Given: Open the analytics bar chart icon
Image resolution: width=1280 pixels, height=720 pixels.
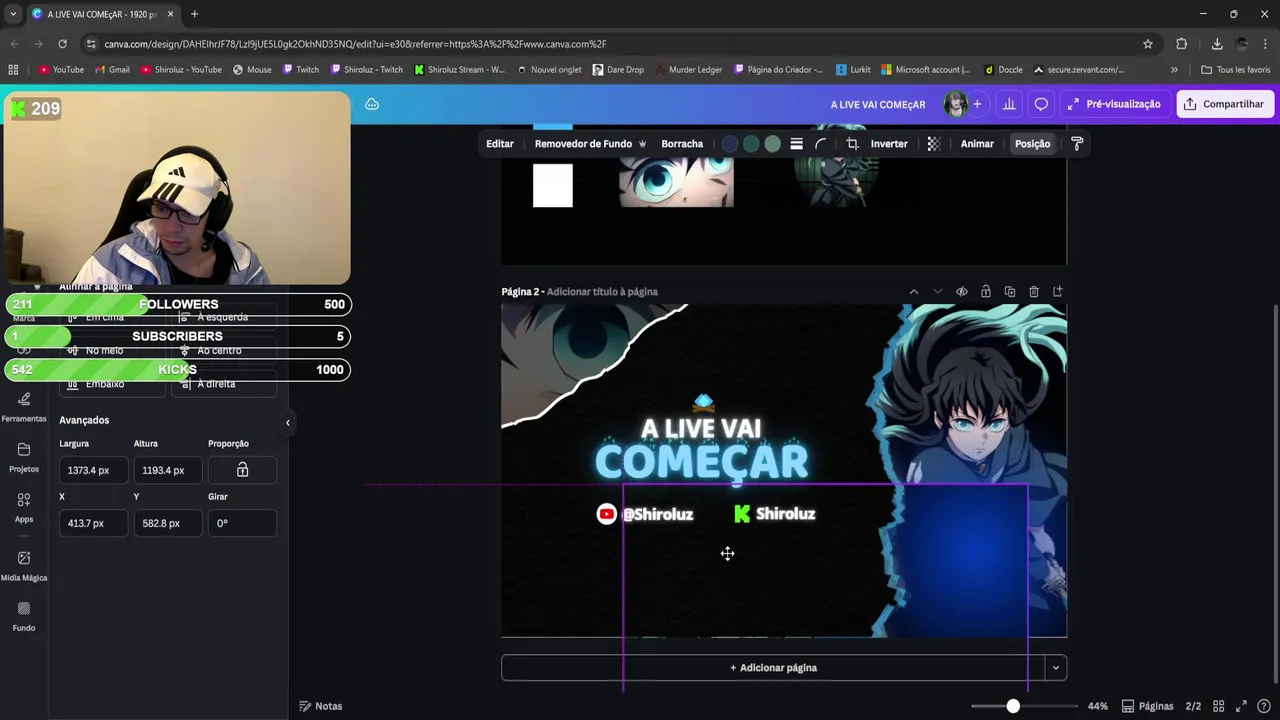Looking at the screenshot, I should (1009, 104).
